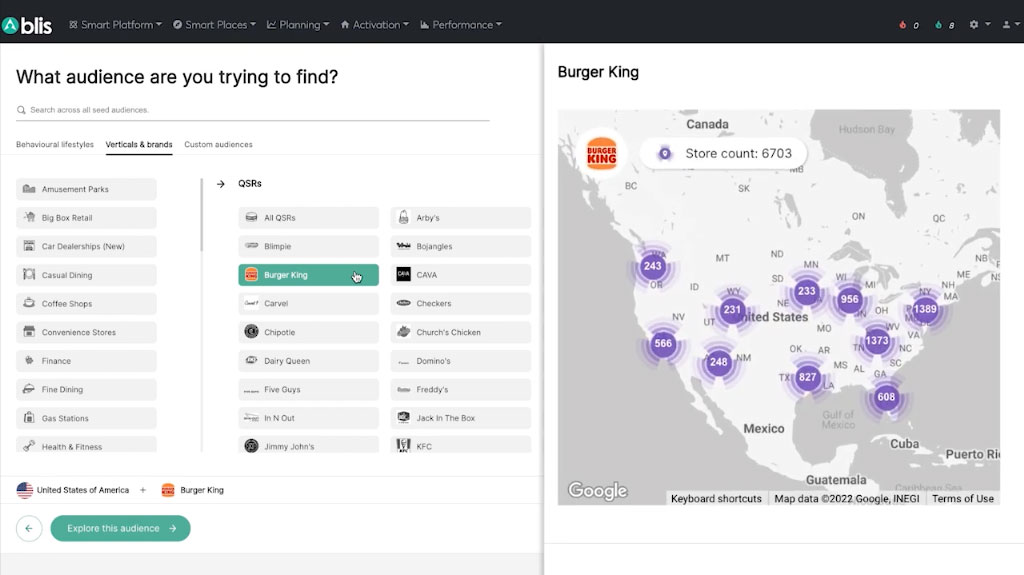Click the Finance category icon
The width and height of the screenshot is (1024, 575).
[29, 360]
